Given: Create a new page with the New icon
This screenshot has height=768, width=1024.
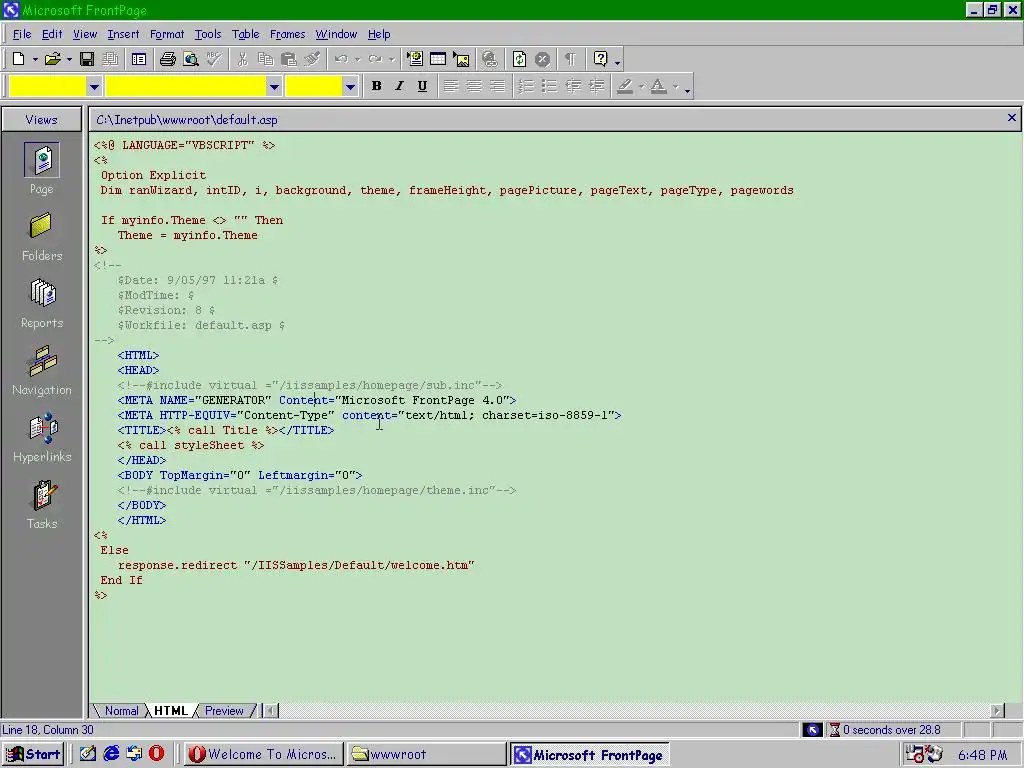Looking at the screenshot, I should pyautogui.click(x=18, y=59).
